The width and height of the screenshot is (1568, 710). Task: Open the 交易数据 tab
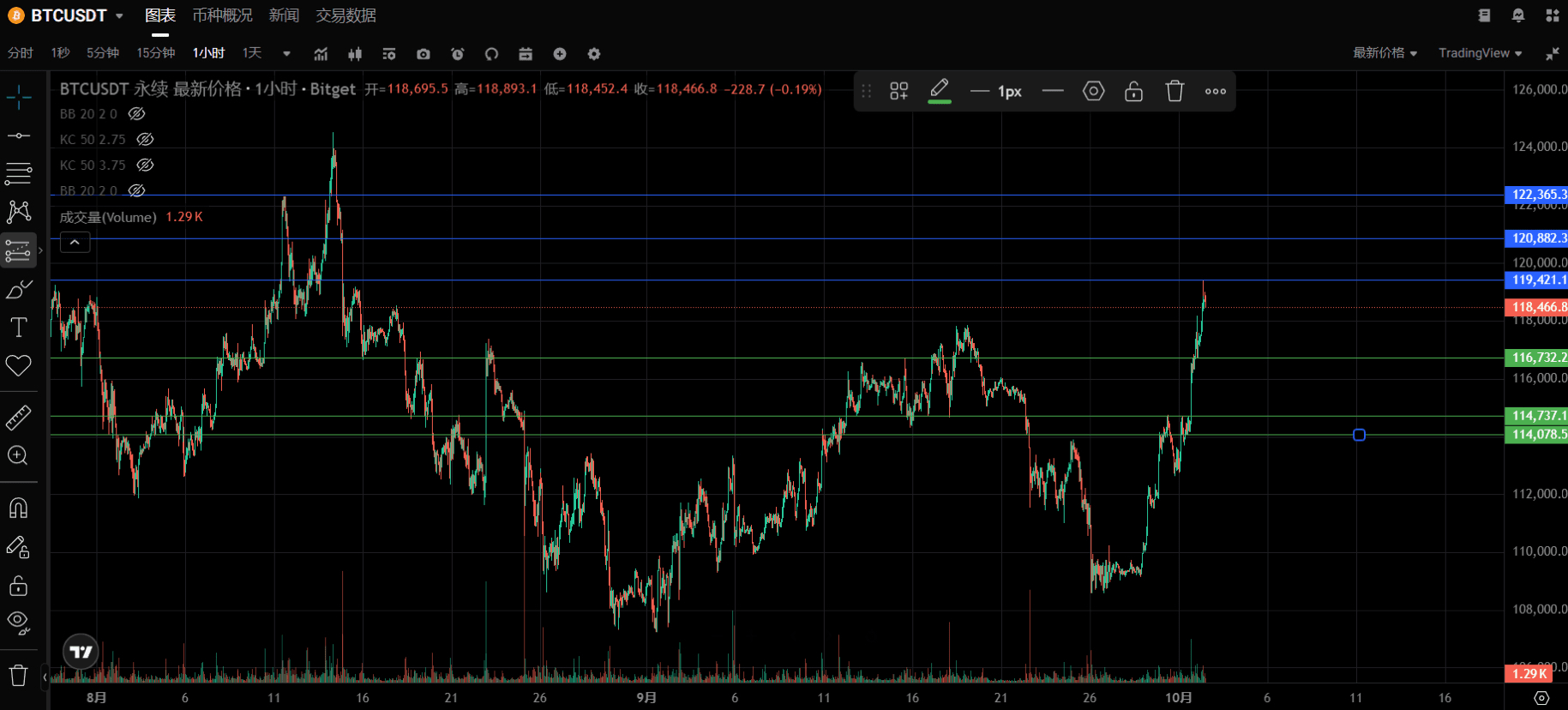tap(345, 15)
